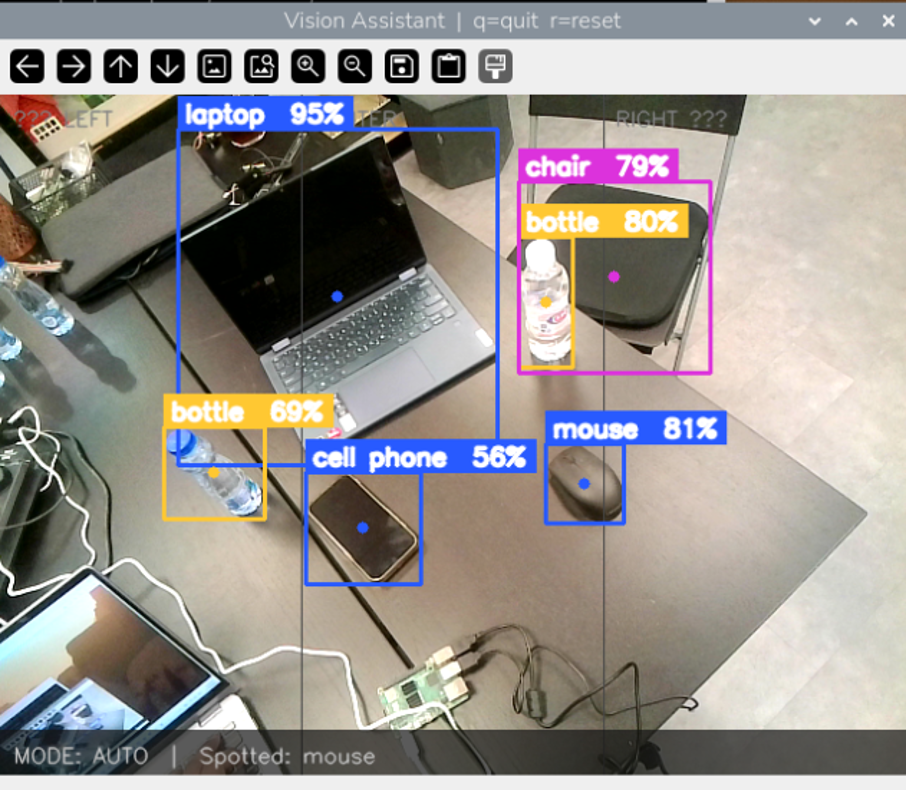Image resolution: width=906 pixels, height=790 pixels.
Task: Click the 'laptop 95%' detection label
Action: (x=265, y=114)
